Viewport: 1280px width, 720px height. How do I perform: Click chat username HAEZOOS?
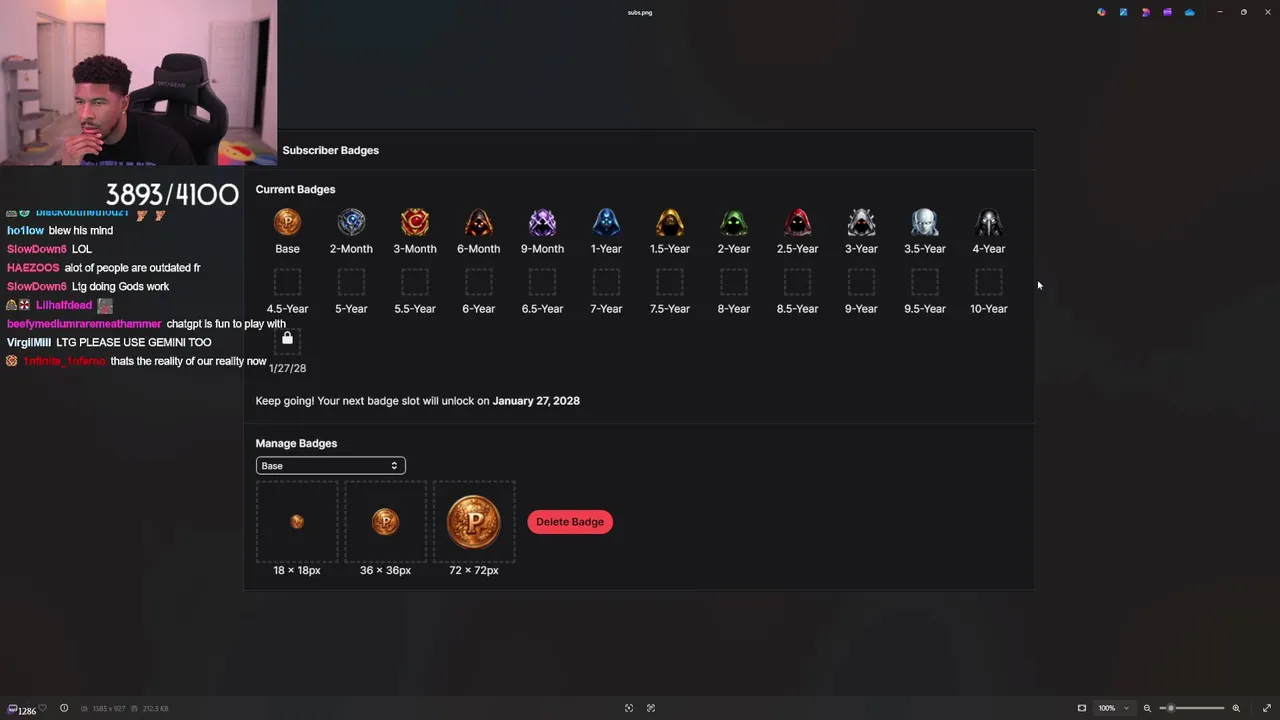(33, 268)
